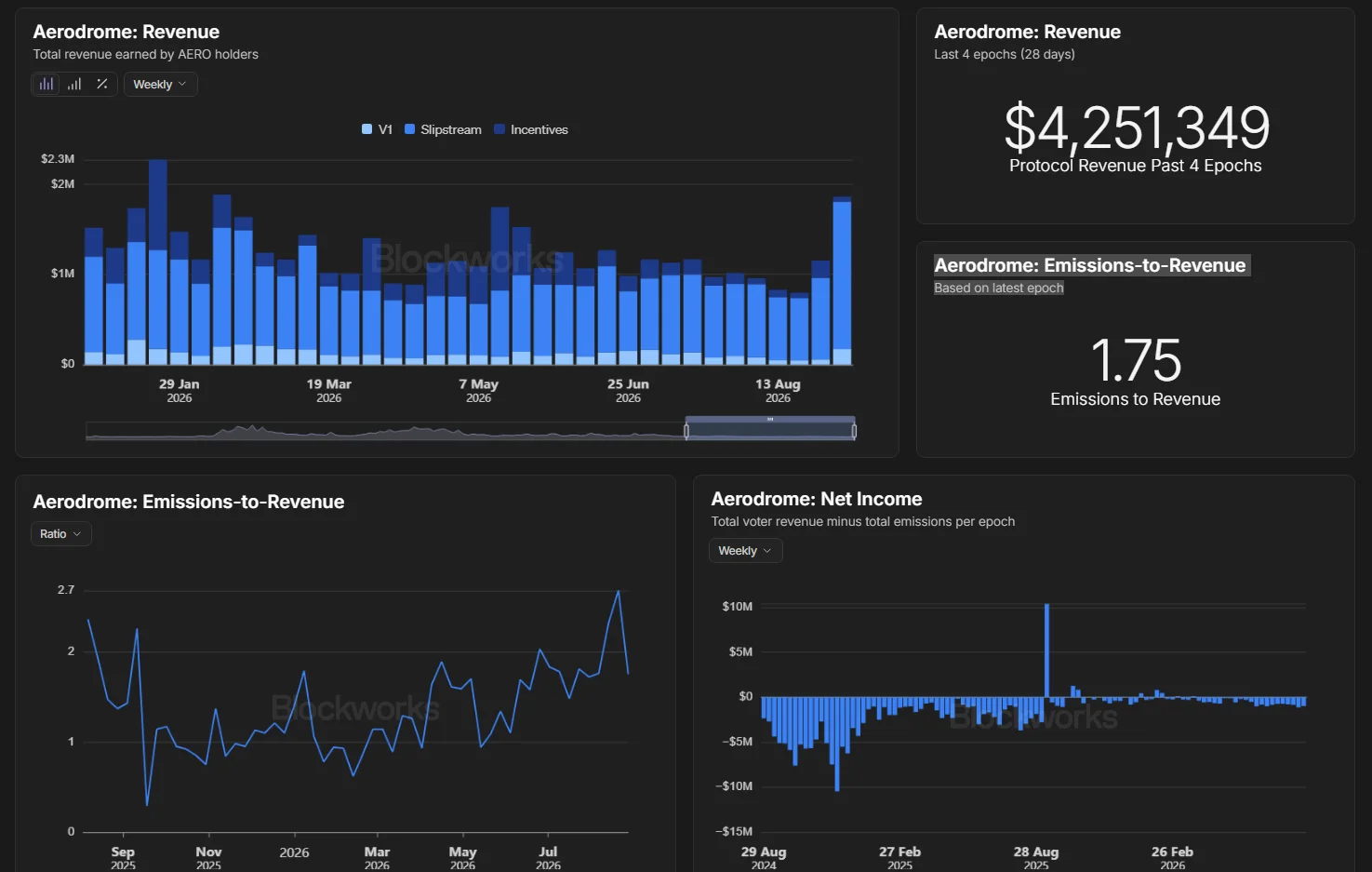Viewport: 1372px width, 872px height.
Task: Click the 'Based on latest epoch' subtitle
Action: 999,288
